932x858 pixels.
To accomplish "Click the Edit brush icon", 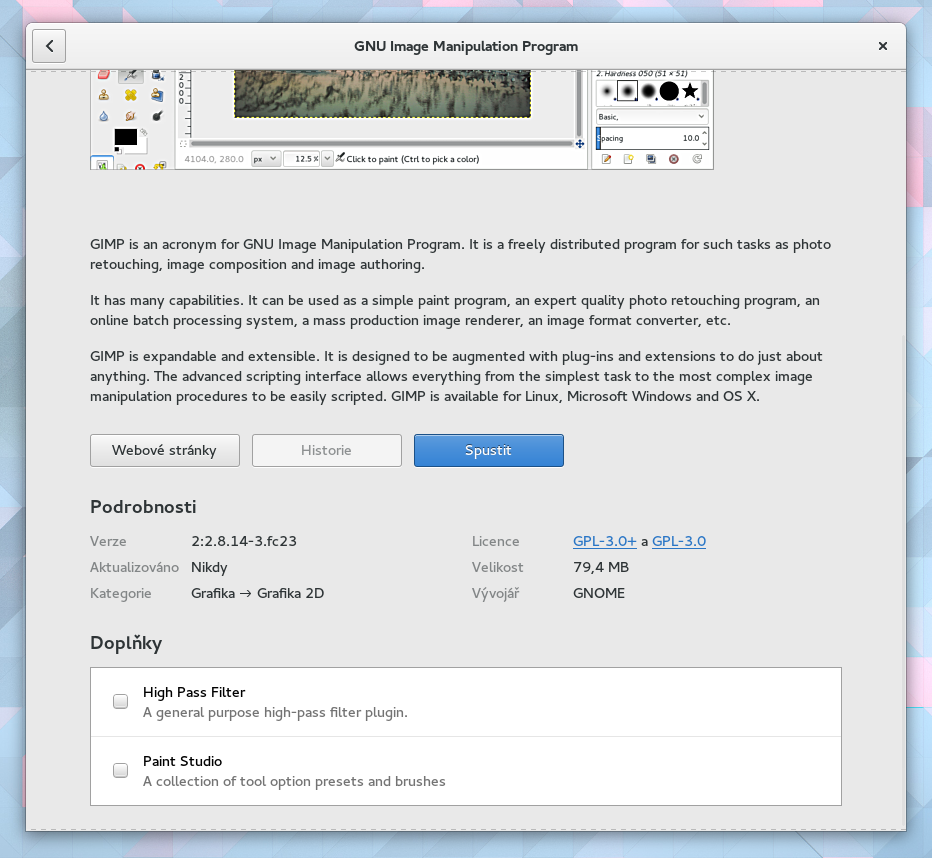I will point(607,158).
